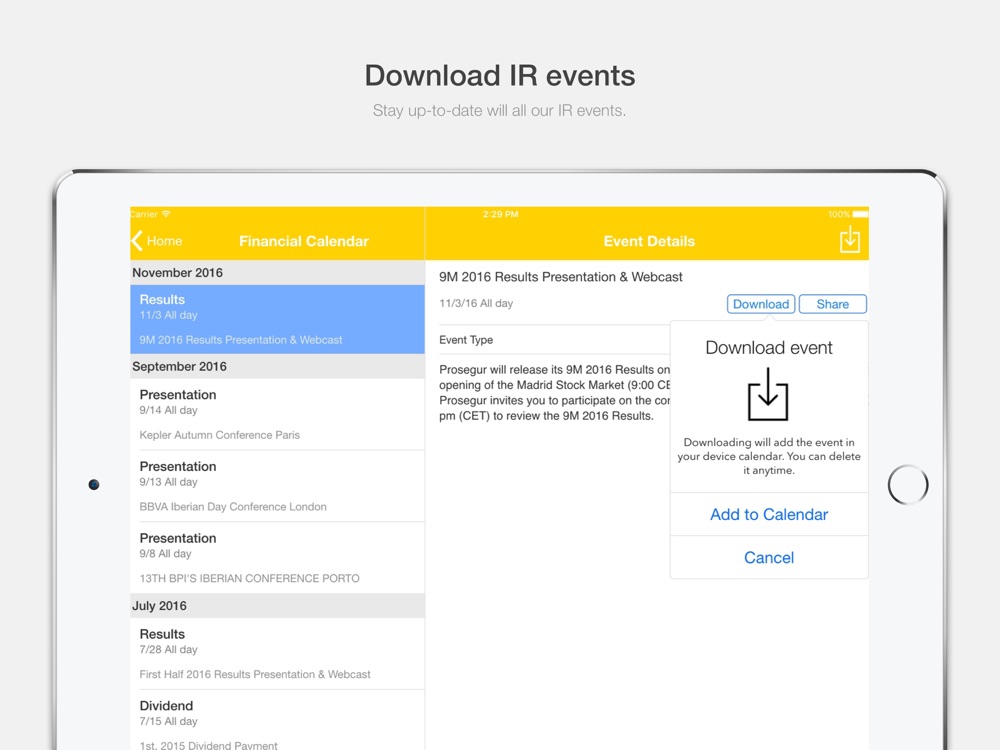Cancel the Download event popover
This screenshot has width=1000, height=750.
[768, 557]
